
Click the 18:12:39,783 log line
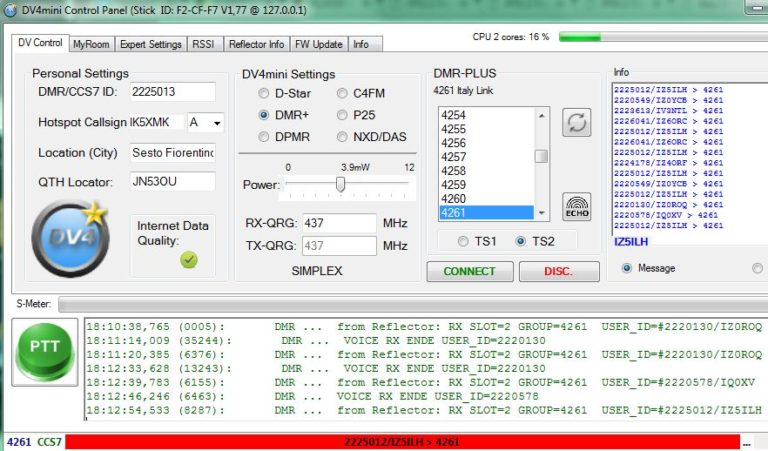(421, 382)
